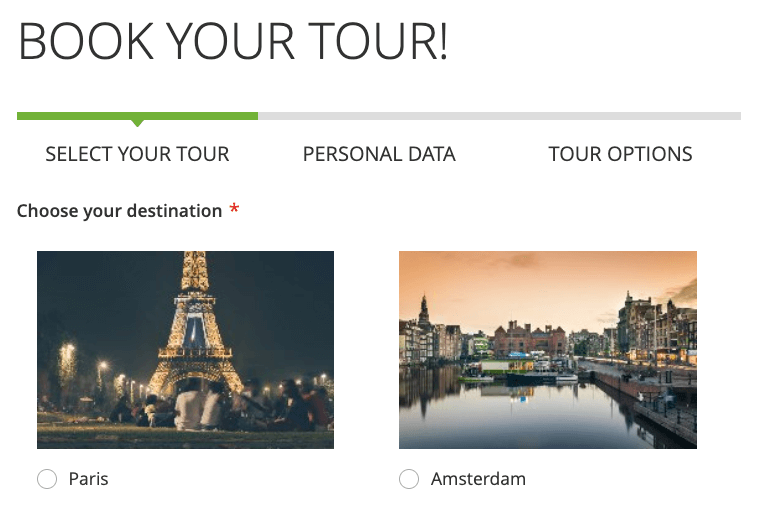This screenshot has width=765, height=510.
Task: Go to the TOUR OPTIONS step
Action: pyautogui.click(x=620, y=155)
